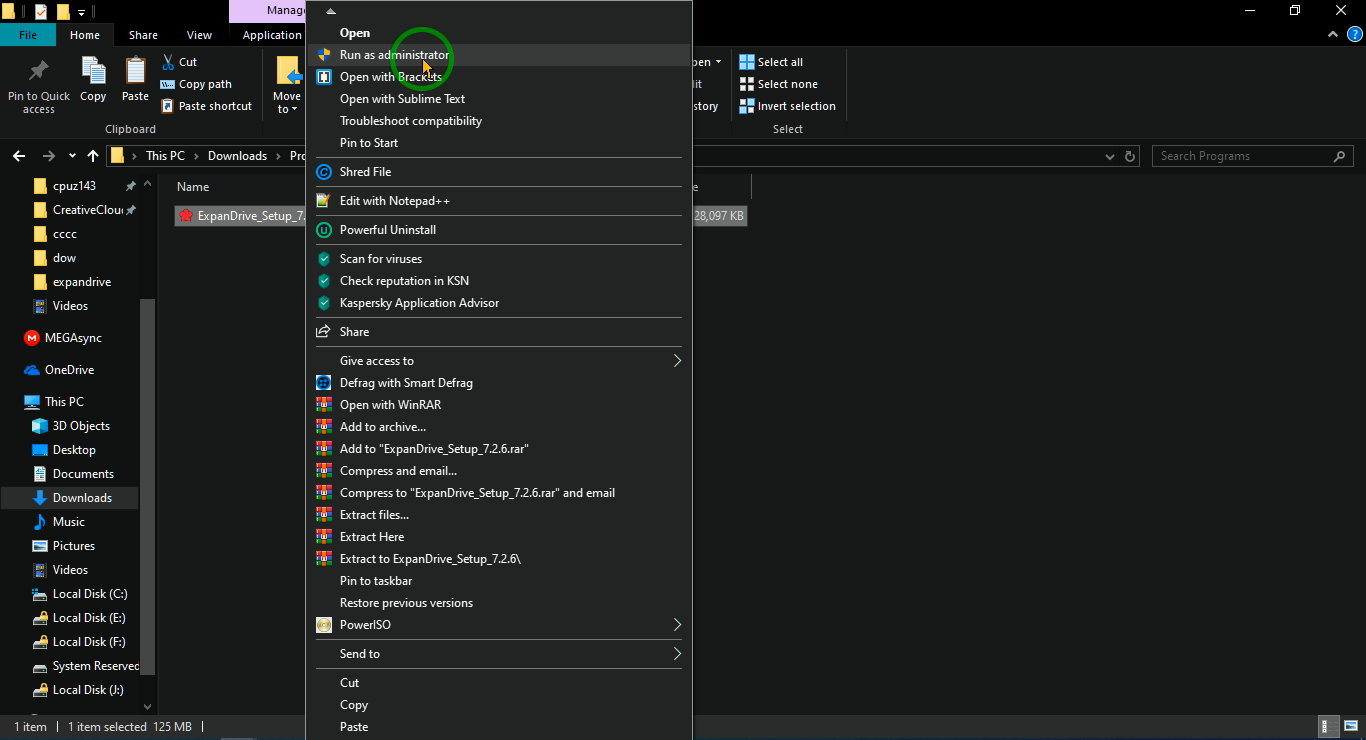This screenshot has width=1366, height=740.
Task: Open the blue Help question mark
Action: [1355, 35]
